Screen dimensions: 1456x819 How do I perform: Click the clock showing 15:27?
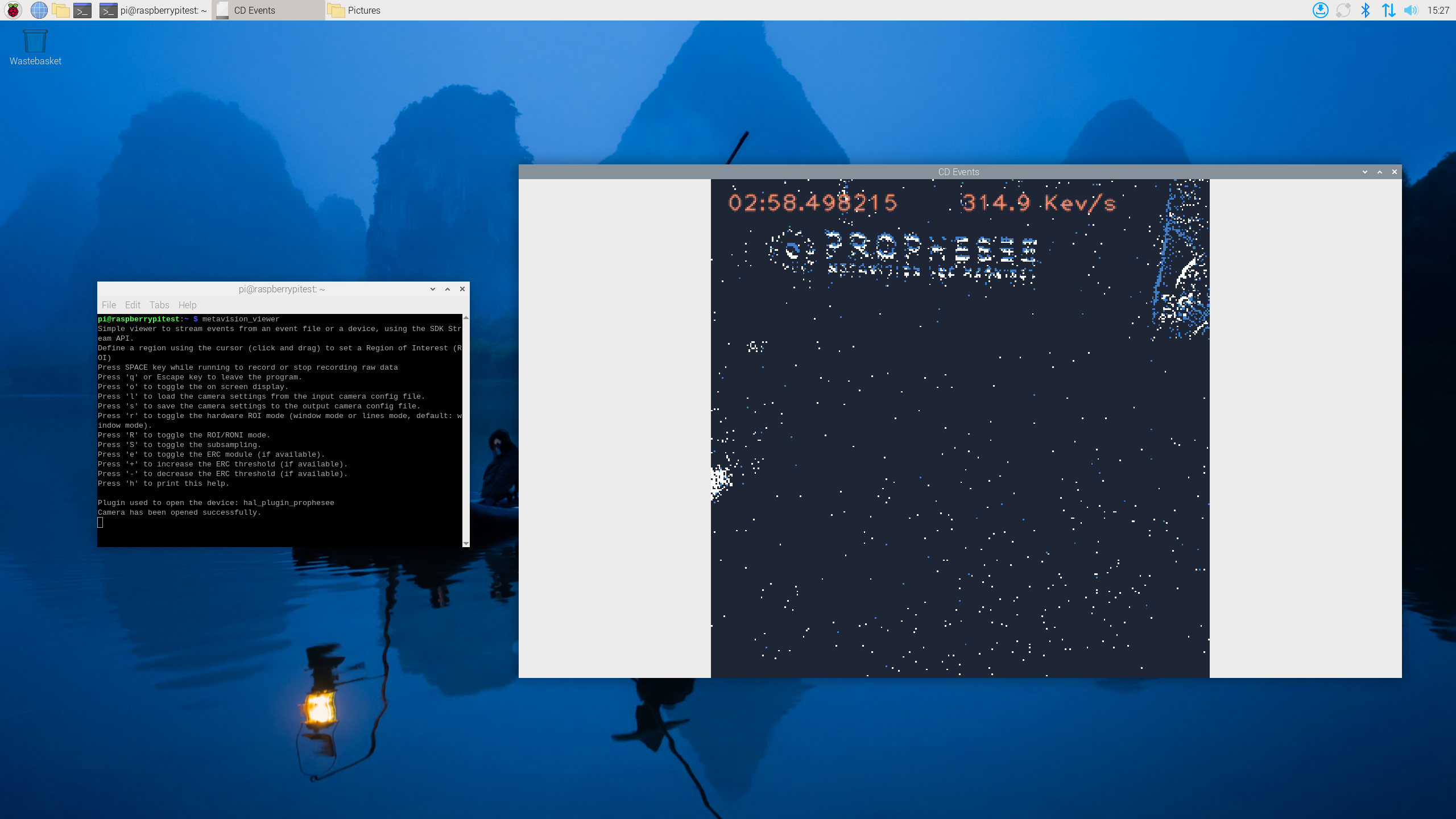(x=1438, y=10)
